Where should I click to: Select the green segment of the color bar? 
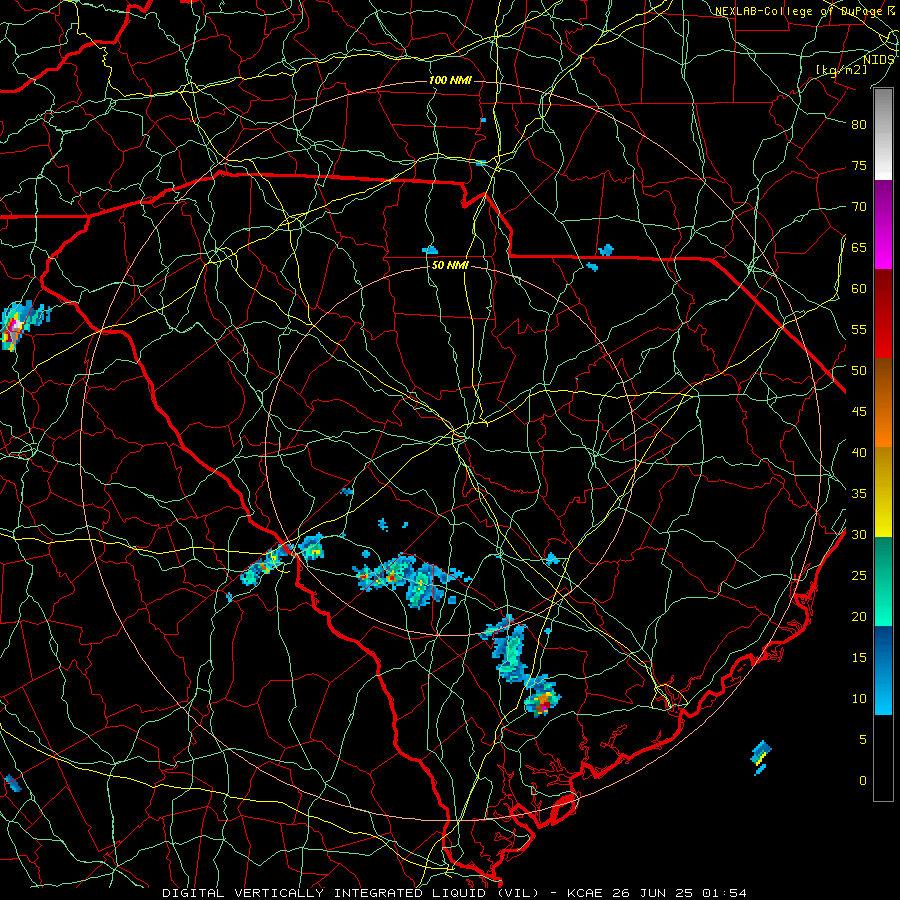[x=883, y=581]
